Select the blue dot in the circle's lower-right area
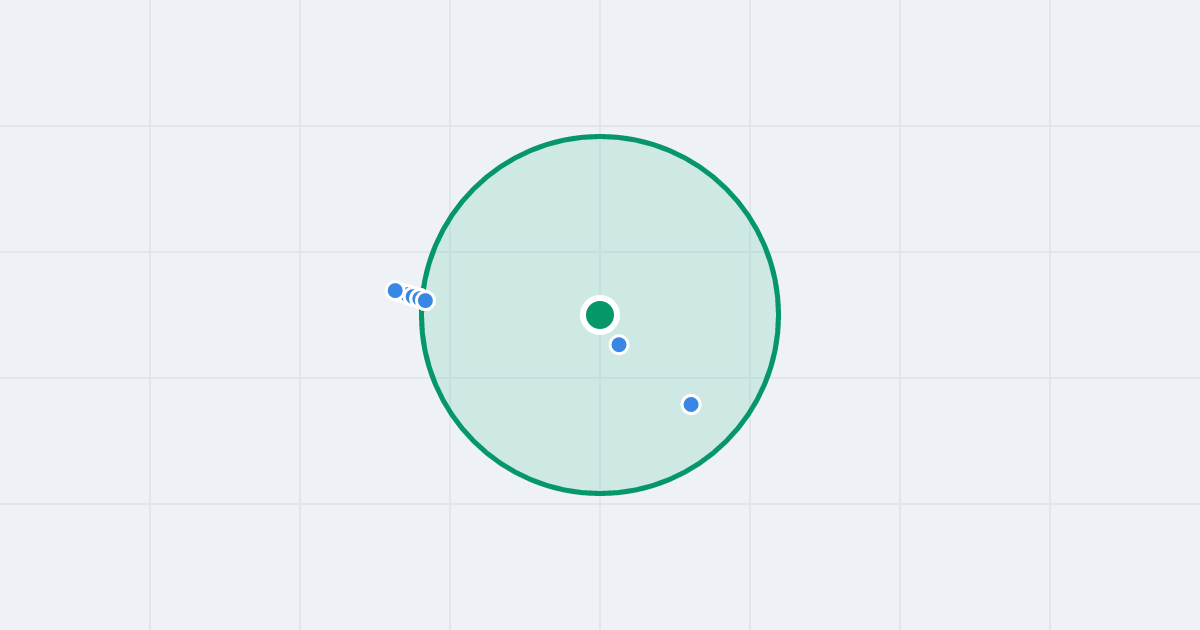This screenshot has width=1200, height=630. click(691, 405)
